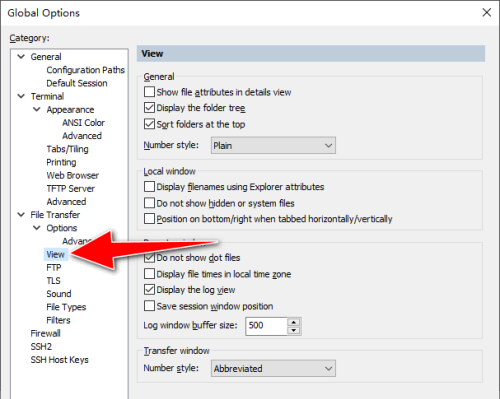Open the SSH Host Keys category
Viewport: 500px width, 399px height.
point(59,360)
